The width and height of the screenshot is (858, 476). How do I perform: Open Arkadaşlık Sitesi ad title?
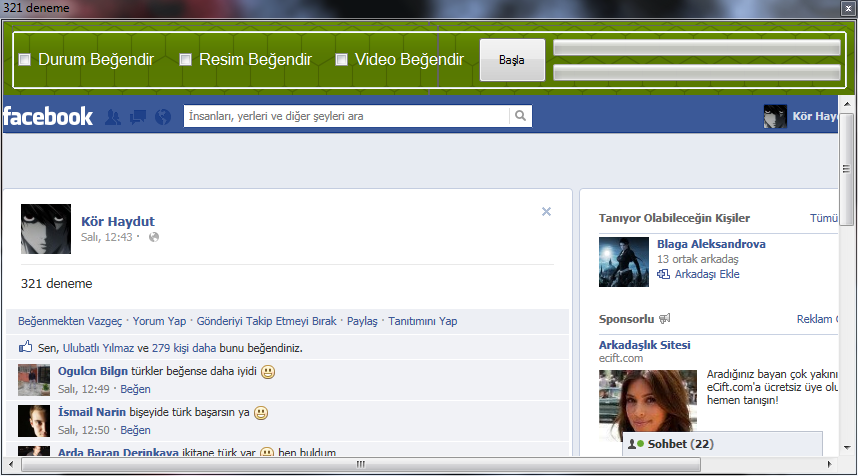645,345
